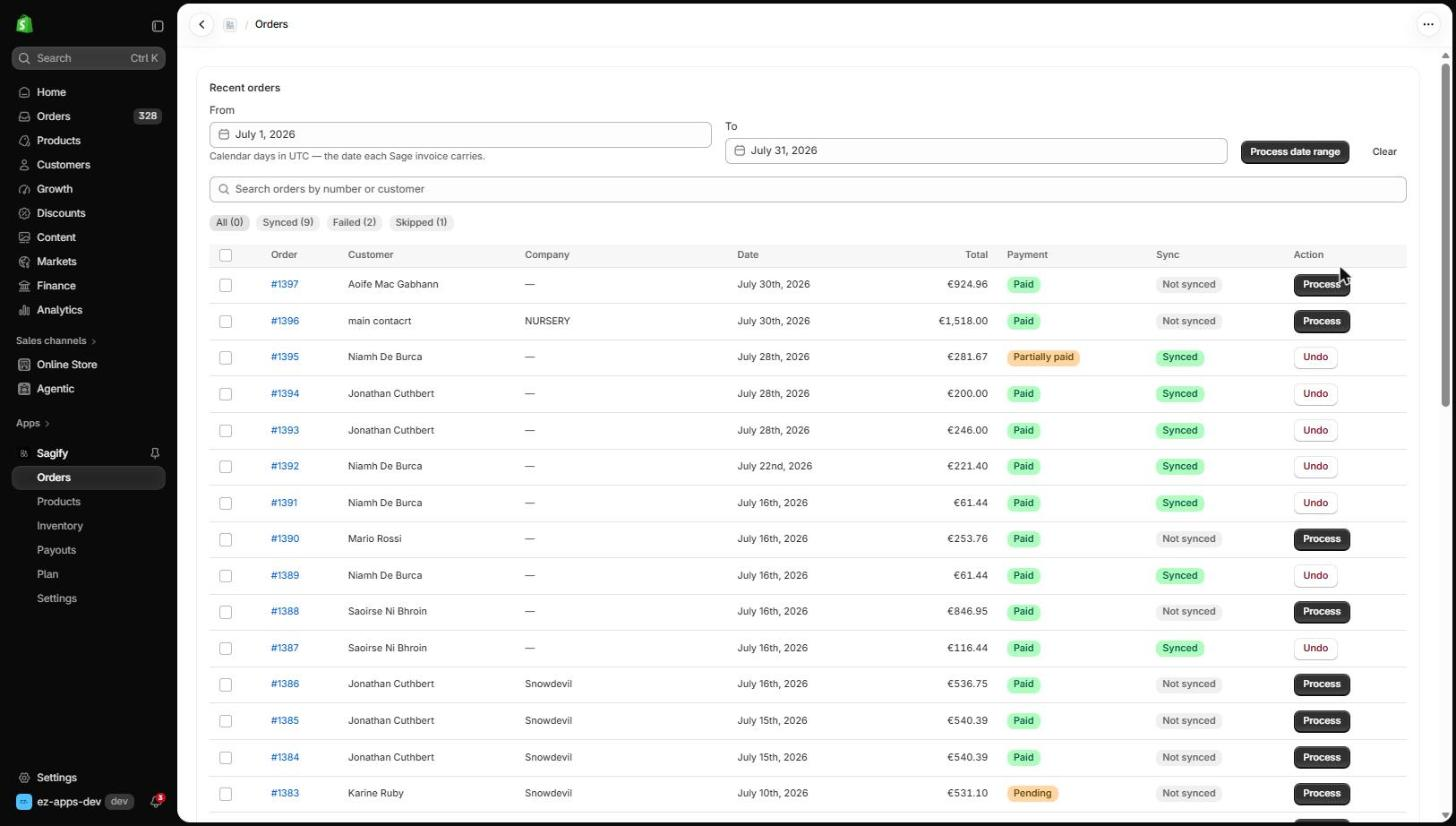
Task: Click the Products tag icon in main sidebar
Action: click(x=24, y=141)
